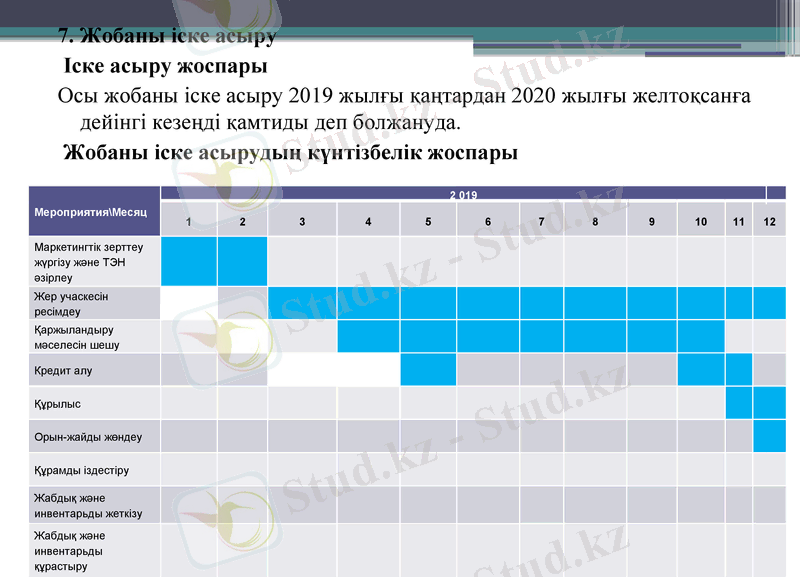Click the "Жабдық және инвентарьды жеткізу" row label
800x577 pixels.
(x=88, y=506)
